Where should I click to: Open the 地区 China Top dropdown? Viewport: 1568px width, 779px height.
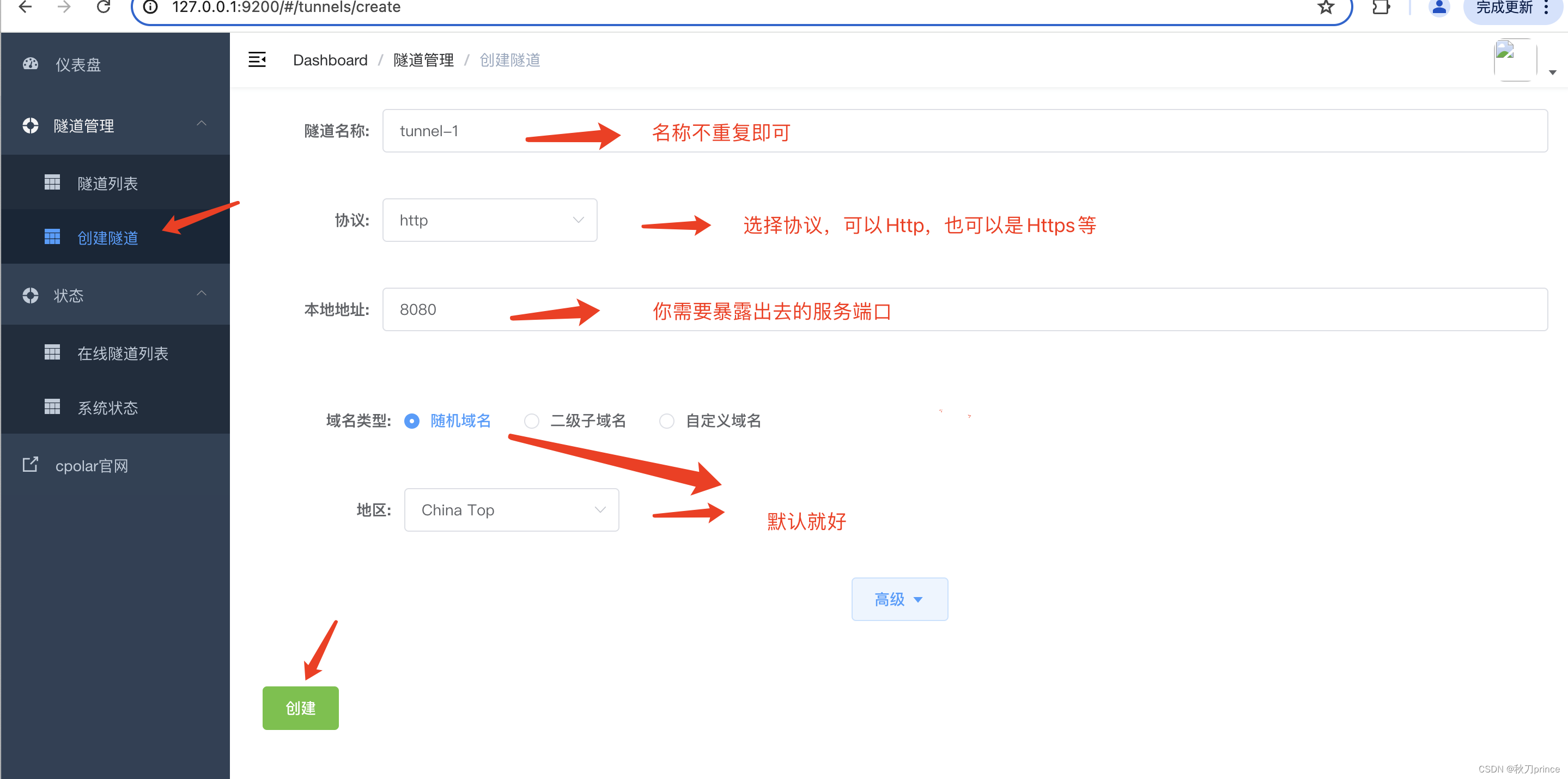pyautogui.click(x=511, y=509)
